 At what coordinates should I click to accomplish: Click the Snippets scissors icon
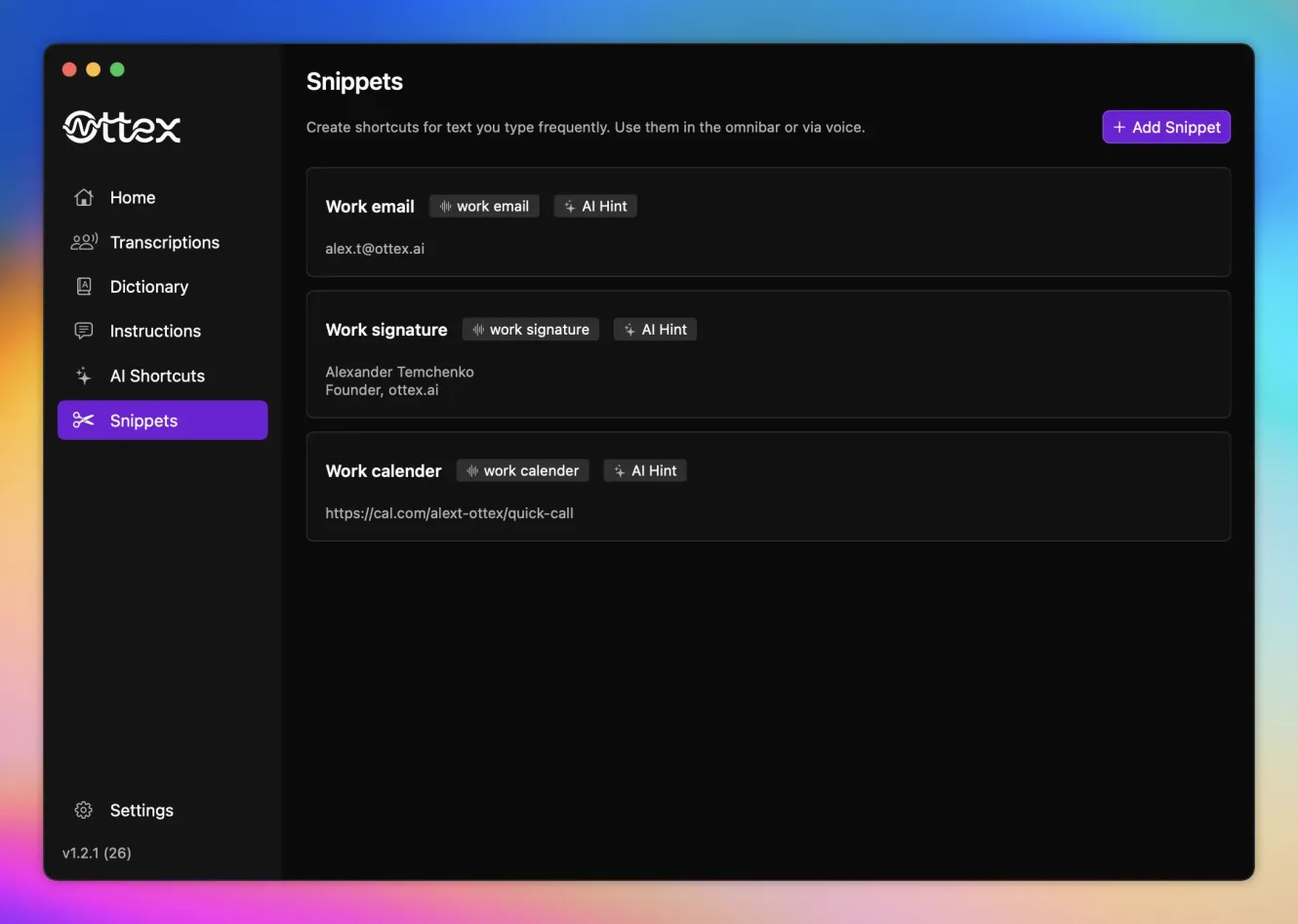coord(82,420)
